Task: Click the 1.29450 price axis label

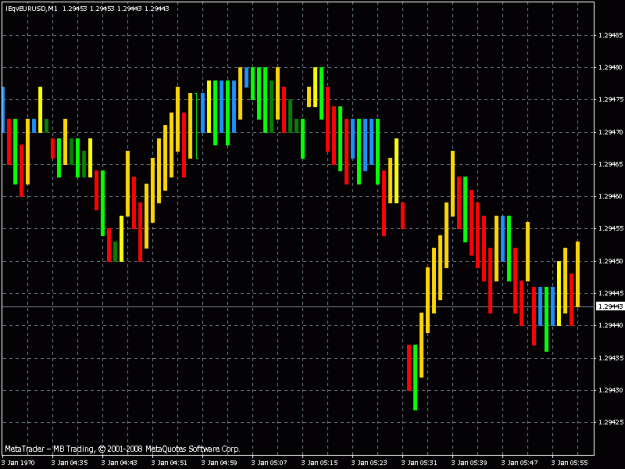Action: click(611, 261)
